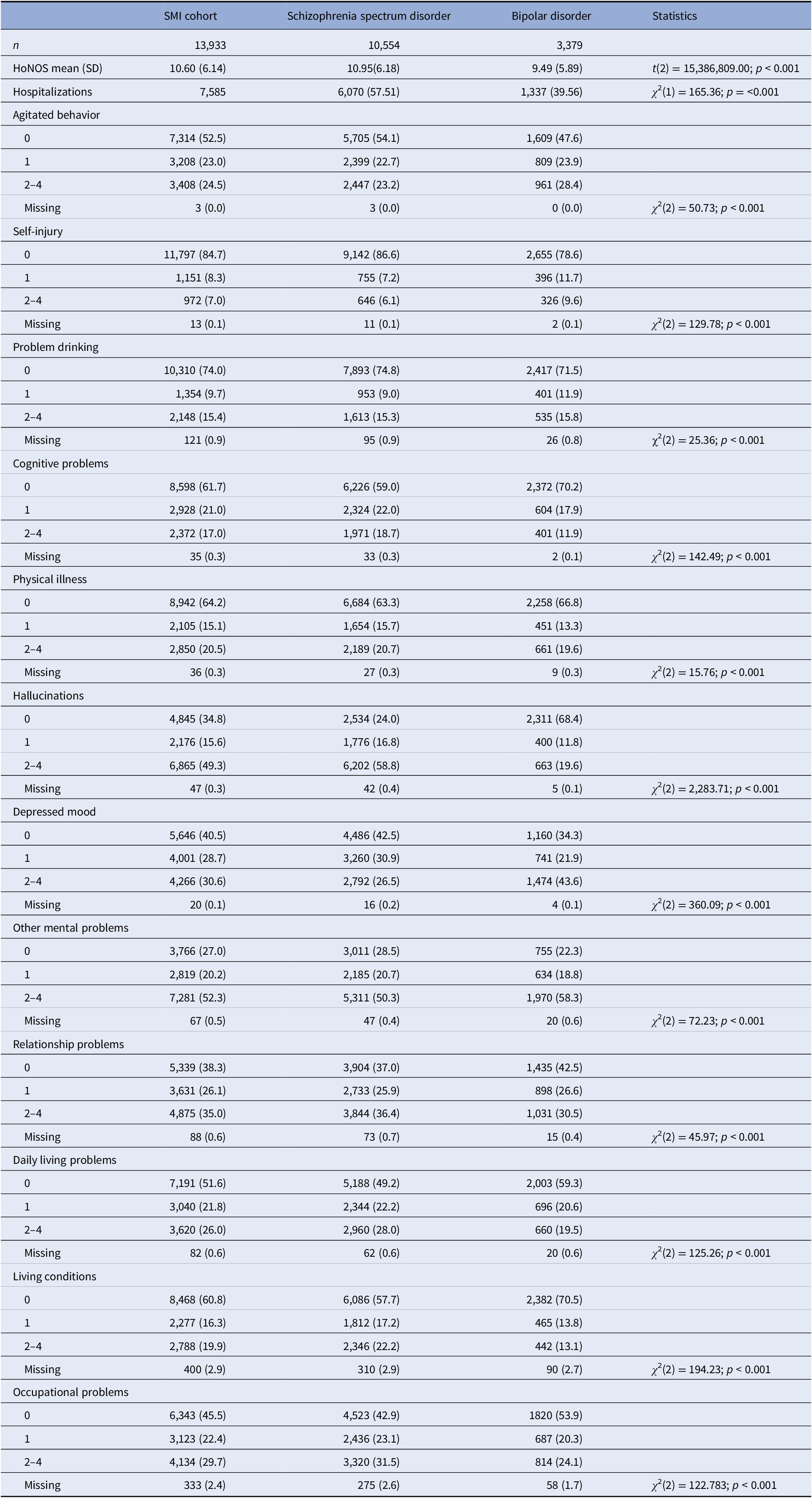Select the 'Hallucinations' section heading

pos(48,695)
